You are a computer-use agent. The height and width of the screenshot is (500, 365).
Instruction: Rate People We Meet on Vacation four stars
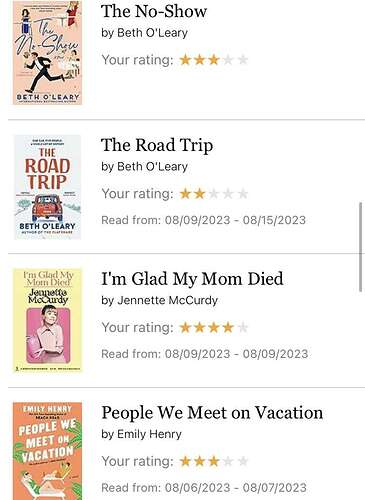(228, 461)
